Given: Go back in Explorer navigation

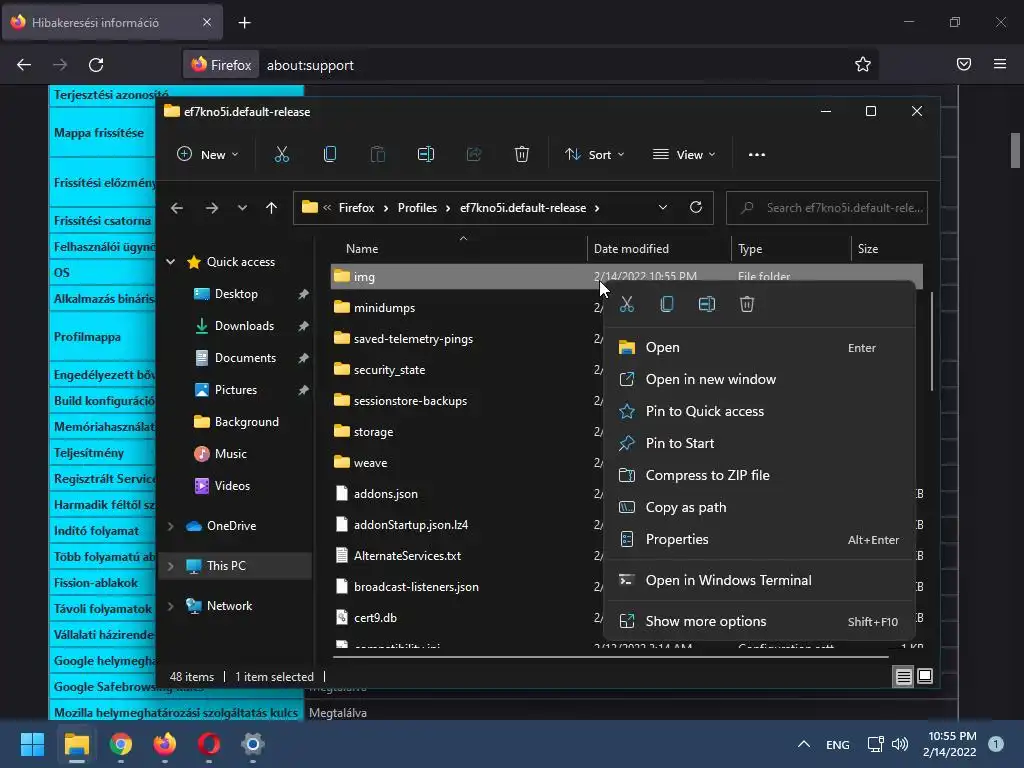Looking at the screenshot, I should pos(176,208).
